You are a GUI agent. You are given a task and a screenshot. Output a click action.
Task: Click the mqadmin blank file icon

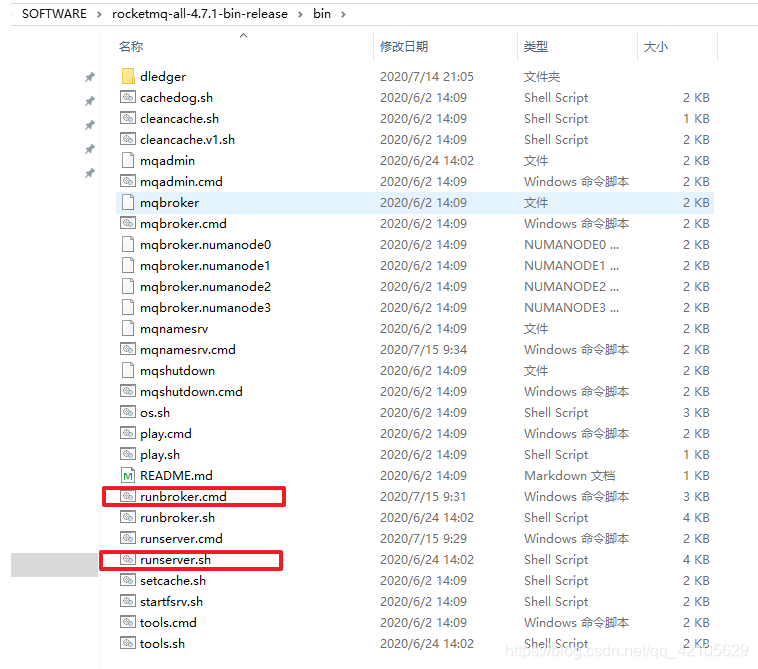click(128, 160)
